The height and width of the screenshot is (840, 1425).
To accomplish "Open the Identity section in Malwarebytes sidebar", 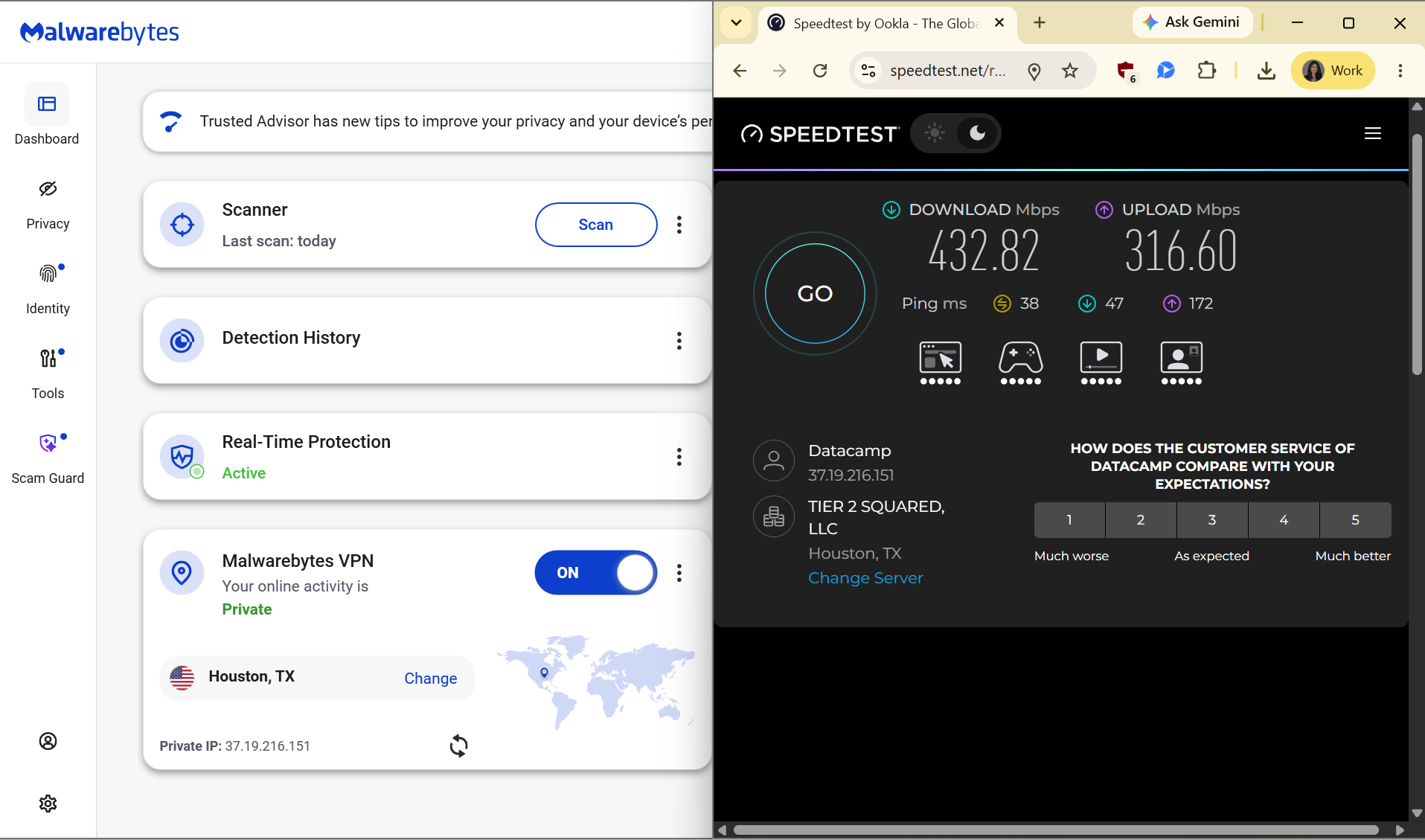I will pyautogui.click(x=48, y=289).
